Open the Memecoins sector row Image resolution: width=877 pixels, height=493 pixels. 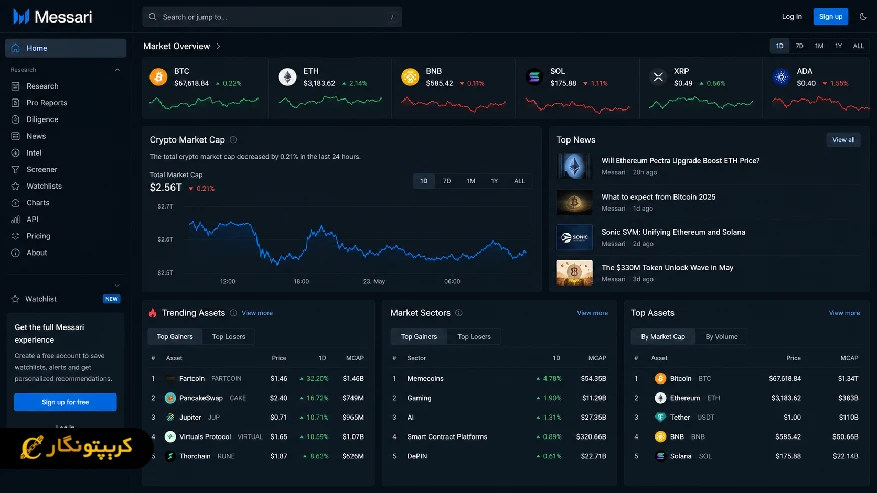click(x=499, y=379)
